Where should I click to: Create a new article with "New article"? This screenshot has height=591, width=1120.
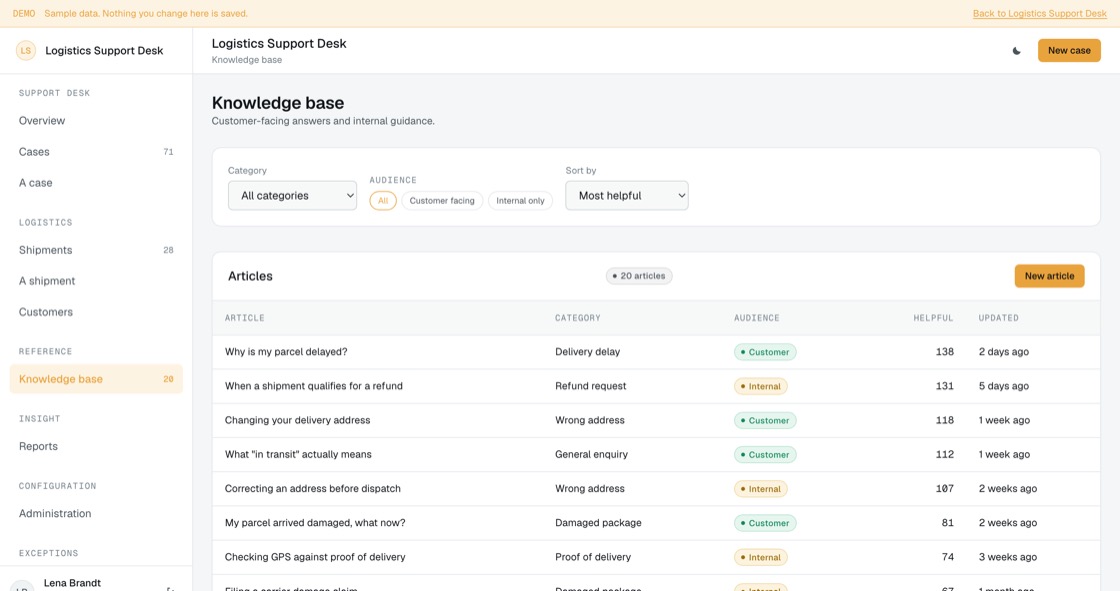pos(1049,276)
